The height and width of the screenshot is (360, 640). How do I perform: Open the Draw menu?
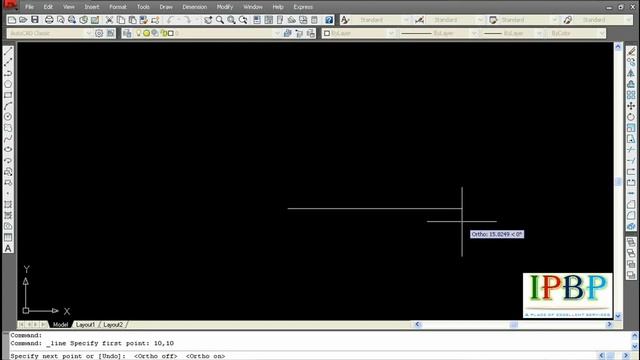click(166, 7)
